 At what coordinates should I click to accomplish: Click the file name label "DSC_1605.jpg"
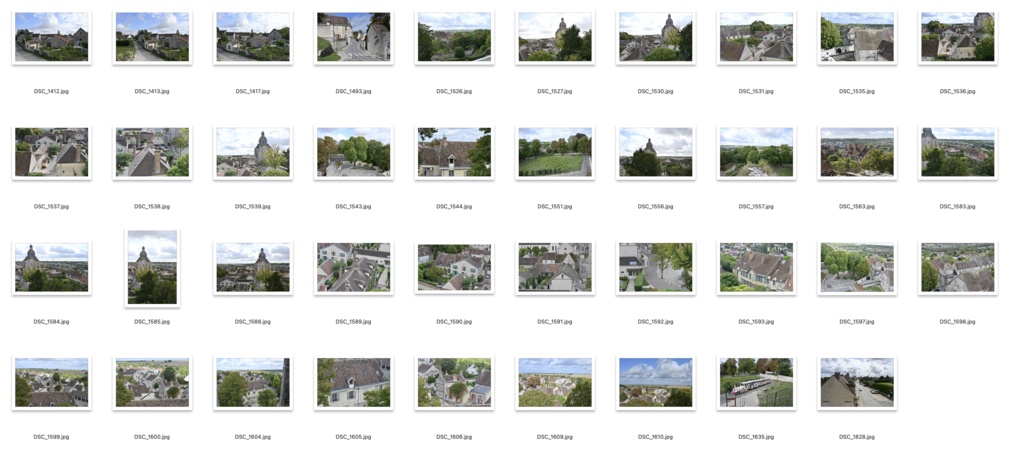click(353, 437)
